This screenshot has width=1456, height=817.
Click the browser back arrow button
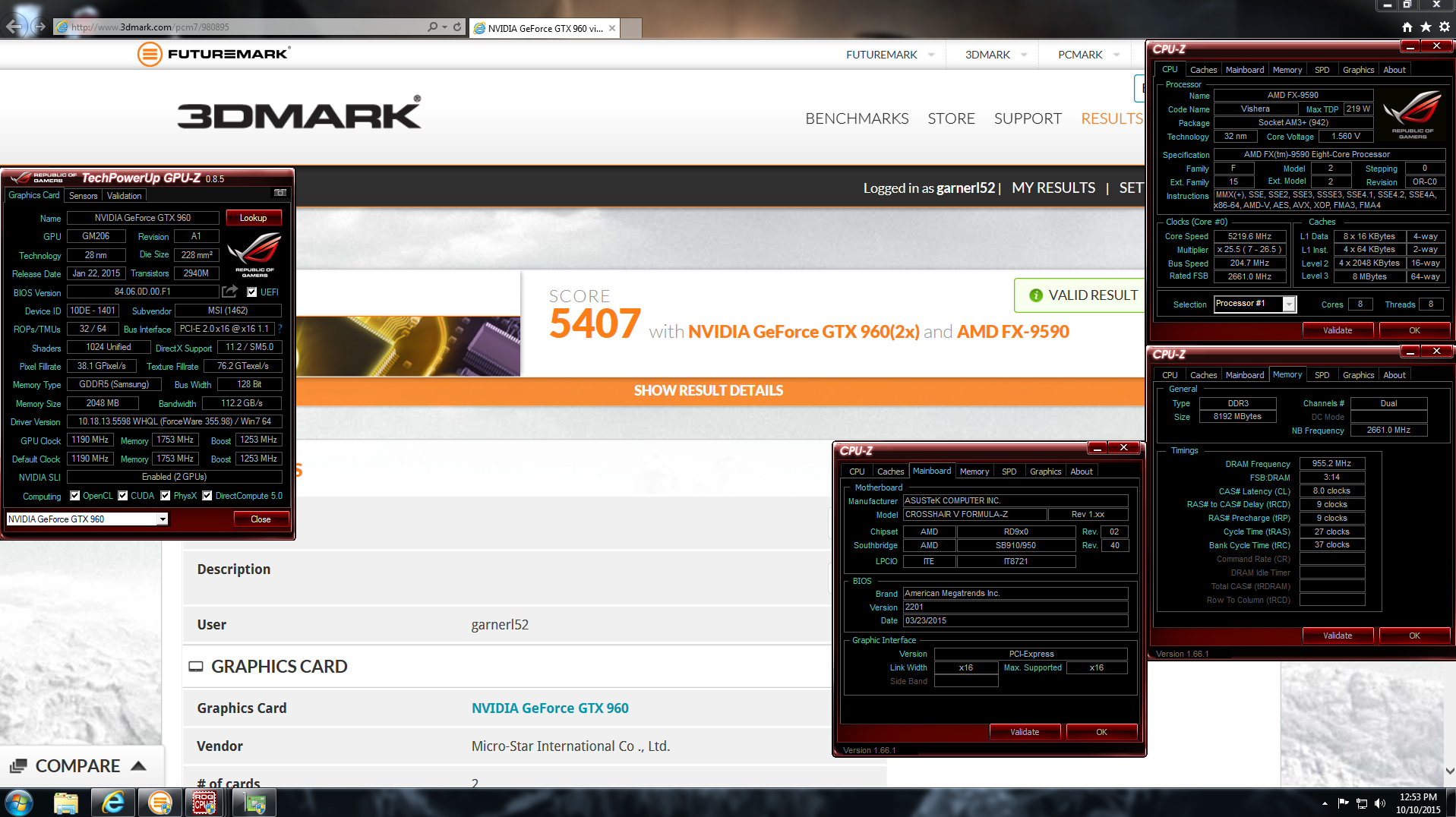click(x=14, y=27)
